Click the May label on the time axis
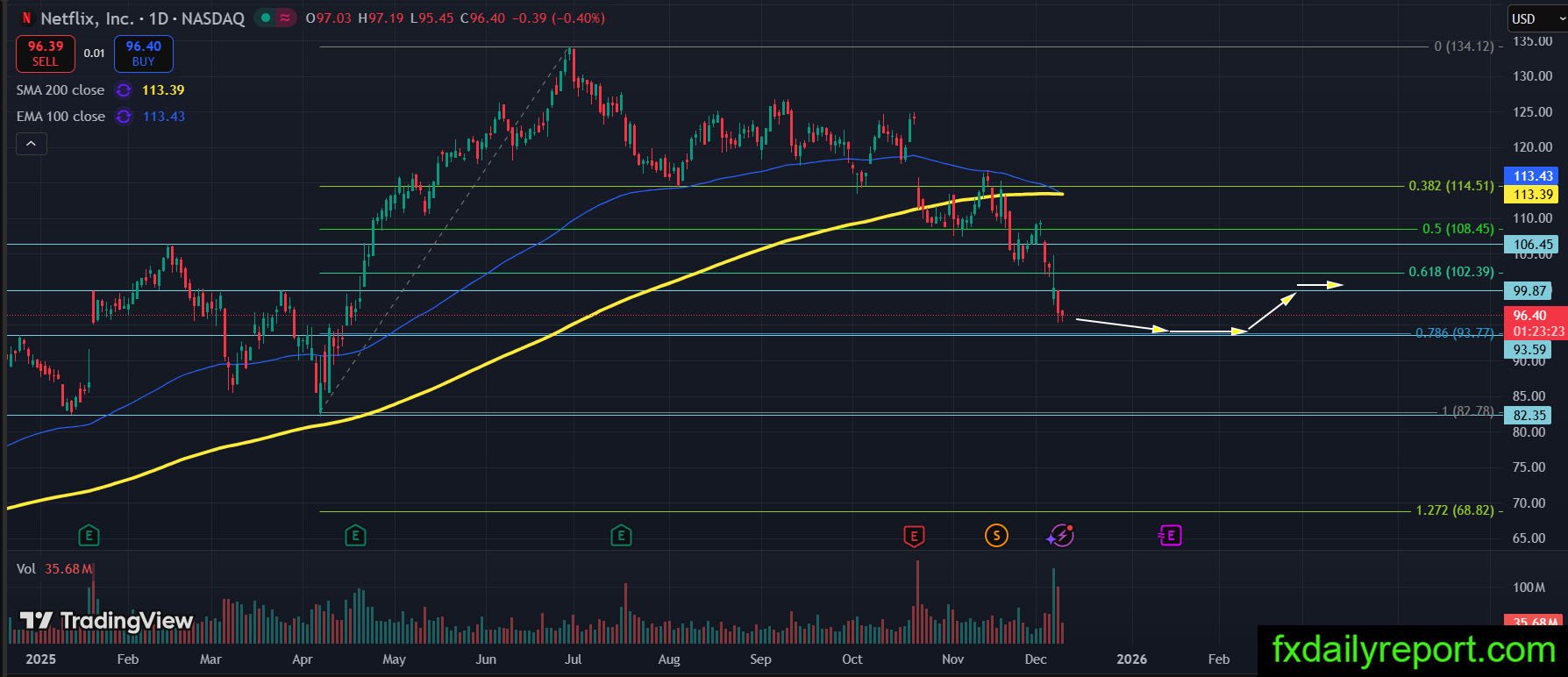1568x677 pixels. (x=394, y=659)
